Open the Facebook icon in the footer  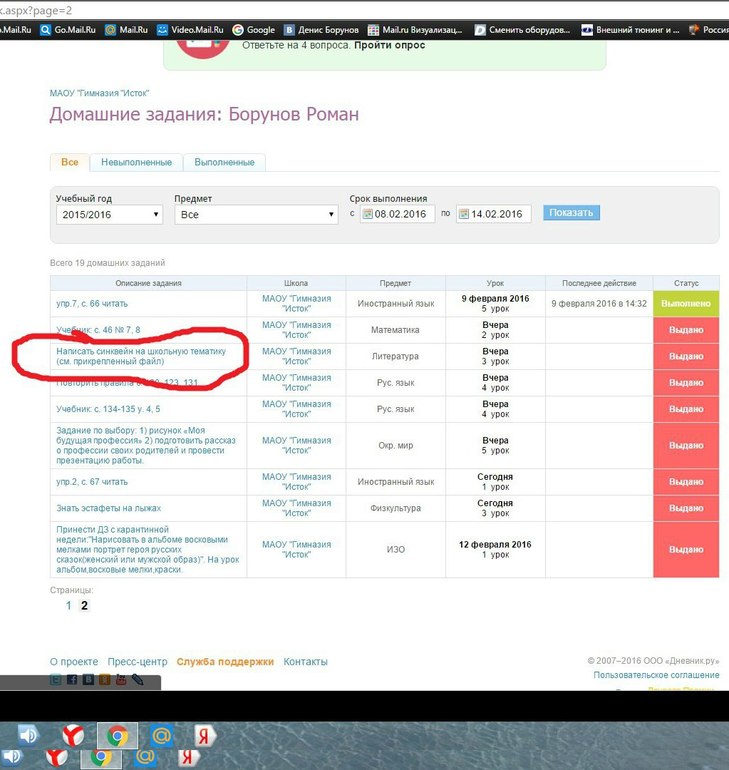point(72,680)
